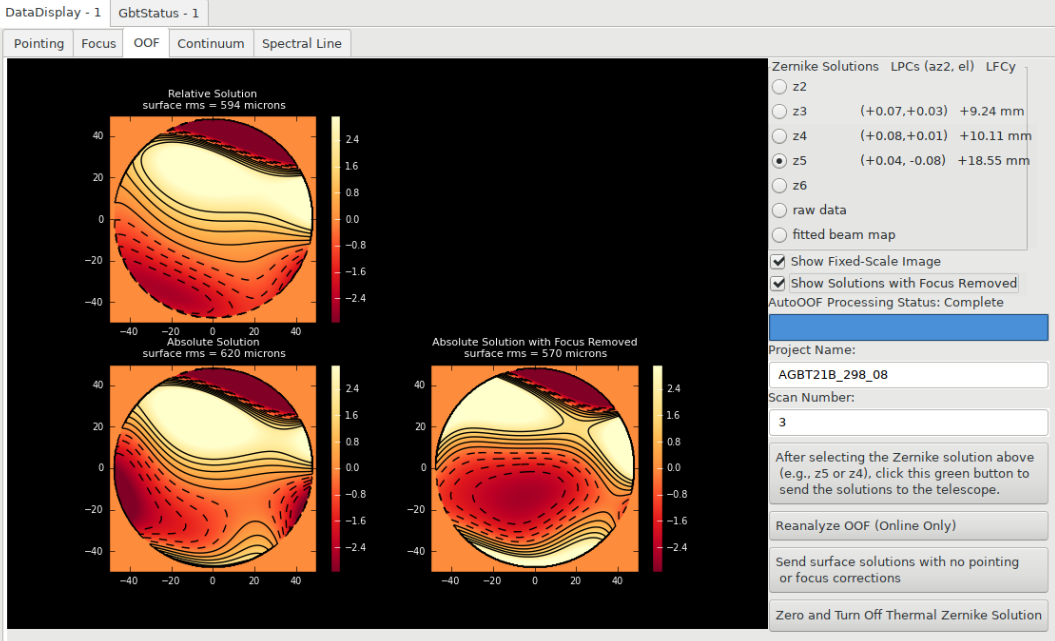Switch to the DataDisplay - 1 tab

click(53, 13)
